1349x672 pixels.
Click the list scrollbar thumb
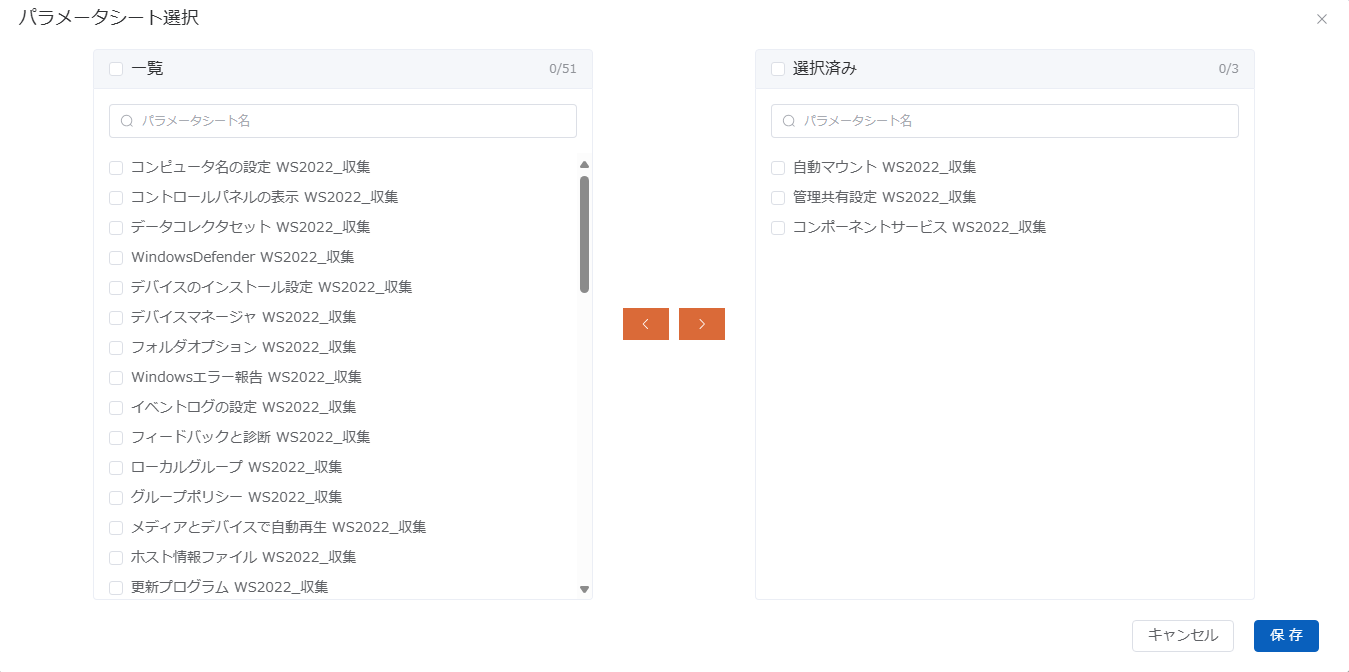[x=584, y=235]
